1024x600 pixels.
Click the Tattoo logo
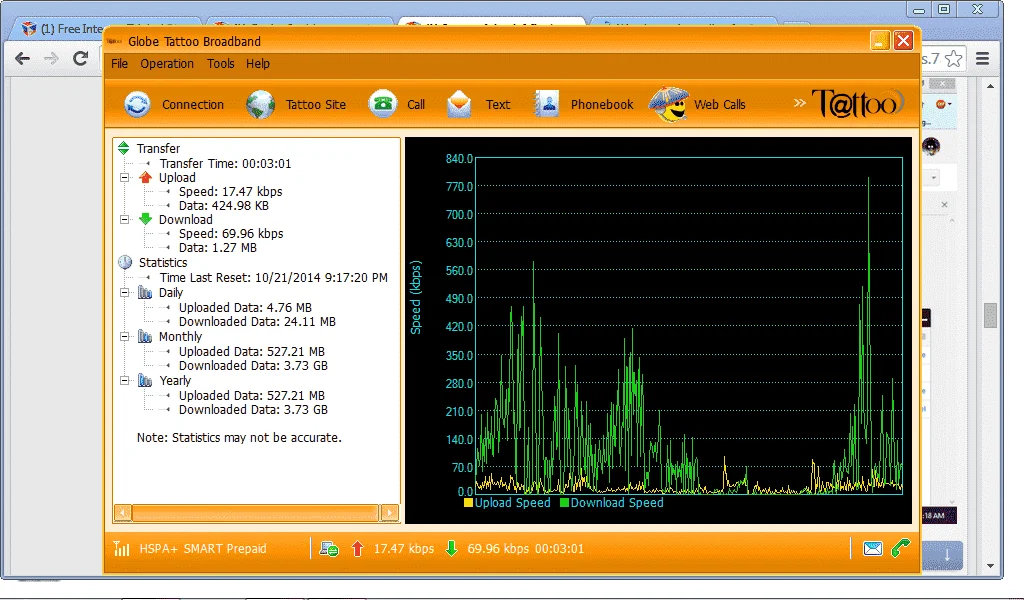pyautogui.click(x=857, y=103)
